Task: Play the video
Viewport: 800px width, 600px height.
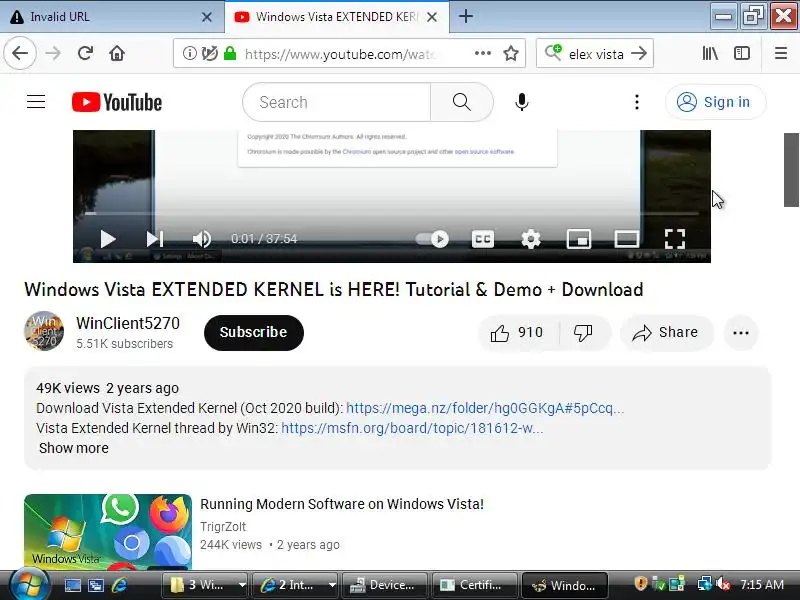Action: [108, 239]
